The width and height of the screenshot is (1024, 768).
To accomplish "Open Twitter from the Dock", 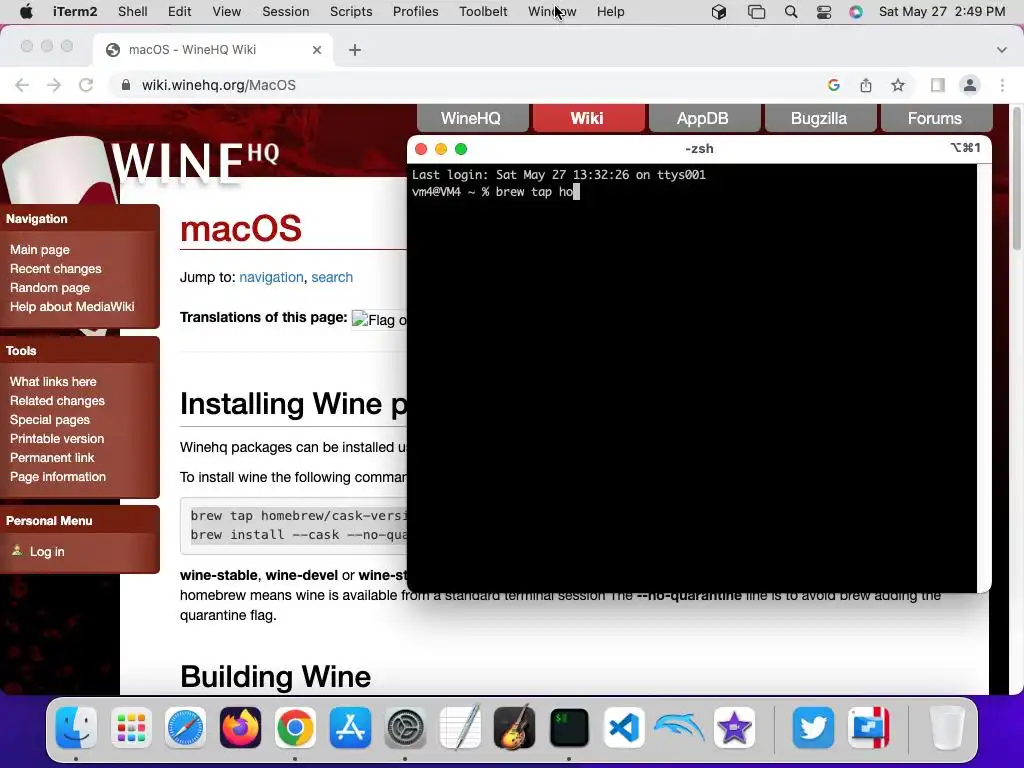I will click(x=813, y=728).
